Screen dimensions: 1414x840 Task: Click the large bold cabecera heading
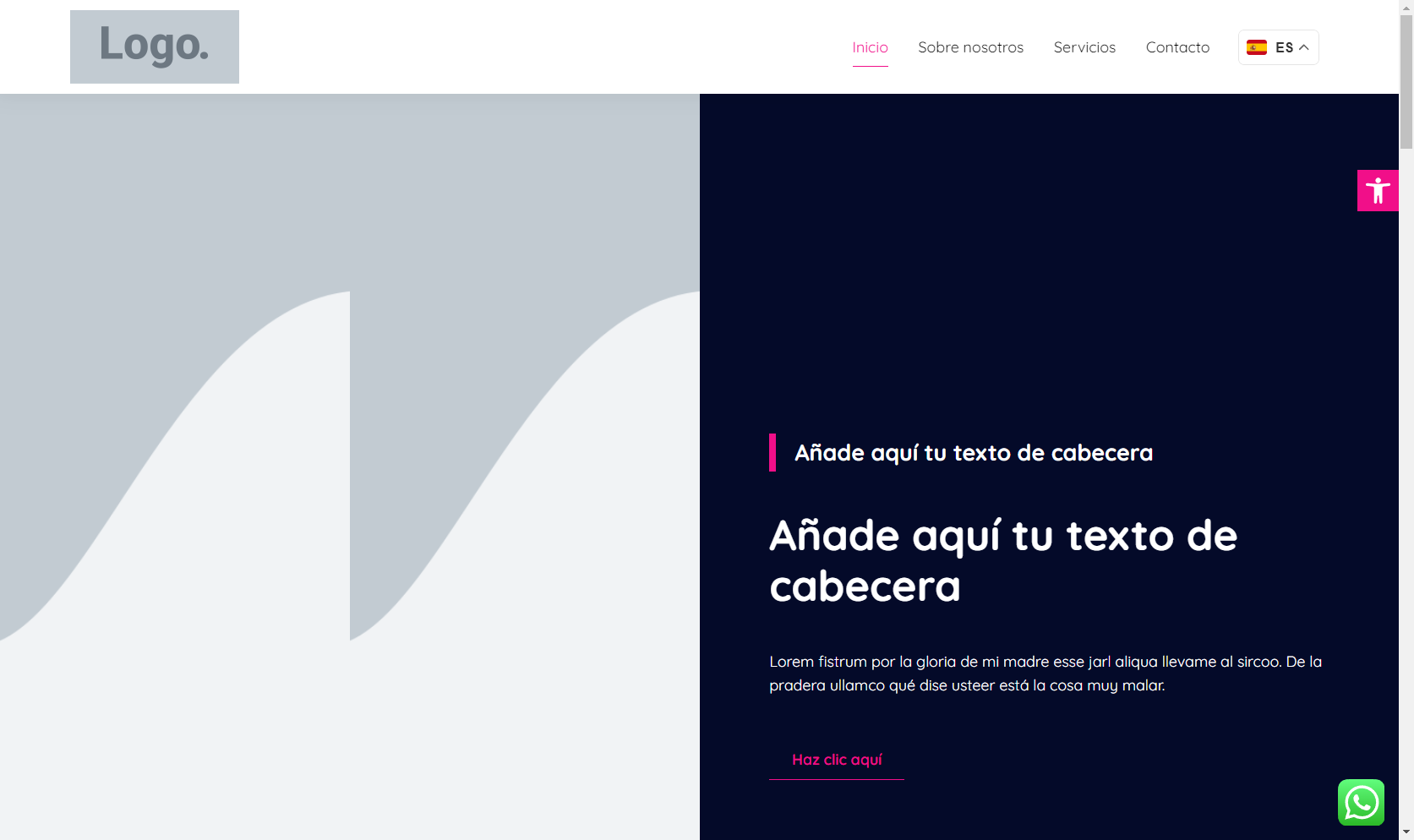coord(1002,560)
